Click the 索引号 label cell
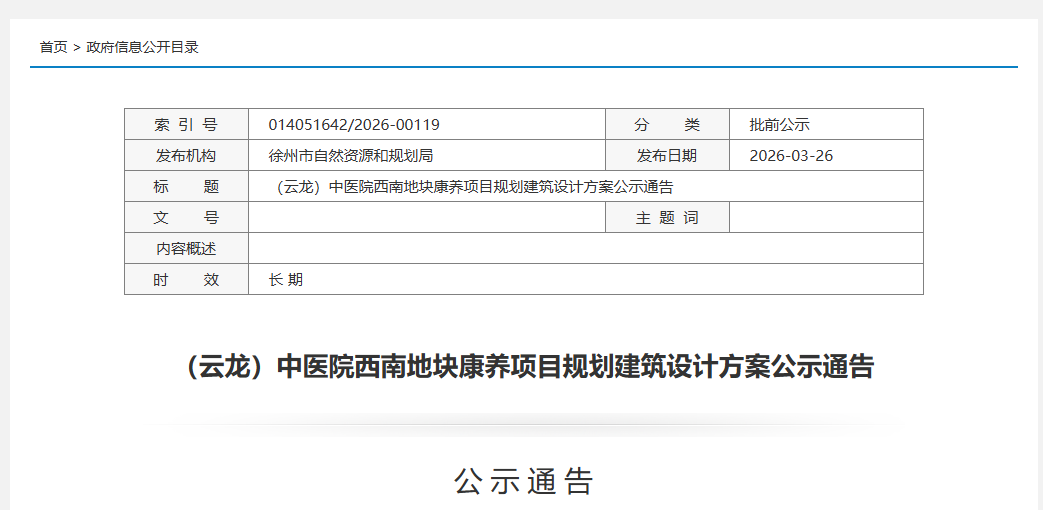This screenshot has height=510, width=1043. 186,125
